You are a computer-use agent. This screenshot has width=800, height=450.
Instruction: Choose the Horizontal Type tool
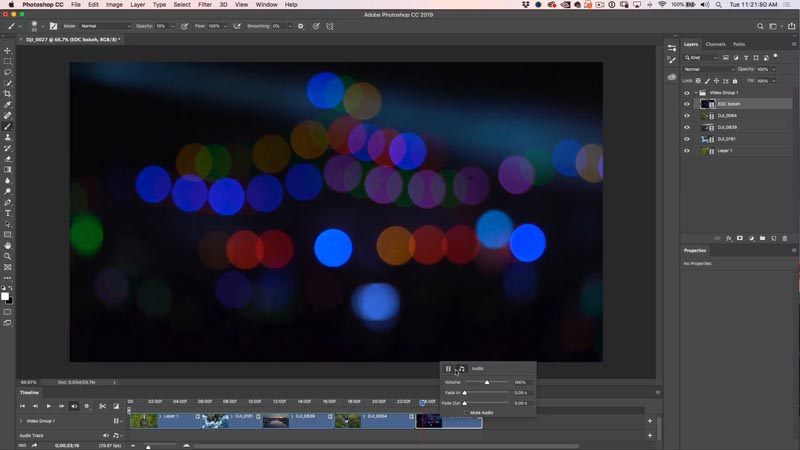click(x=8, y=213)
